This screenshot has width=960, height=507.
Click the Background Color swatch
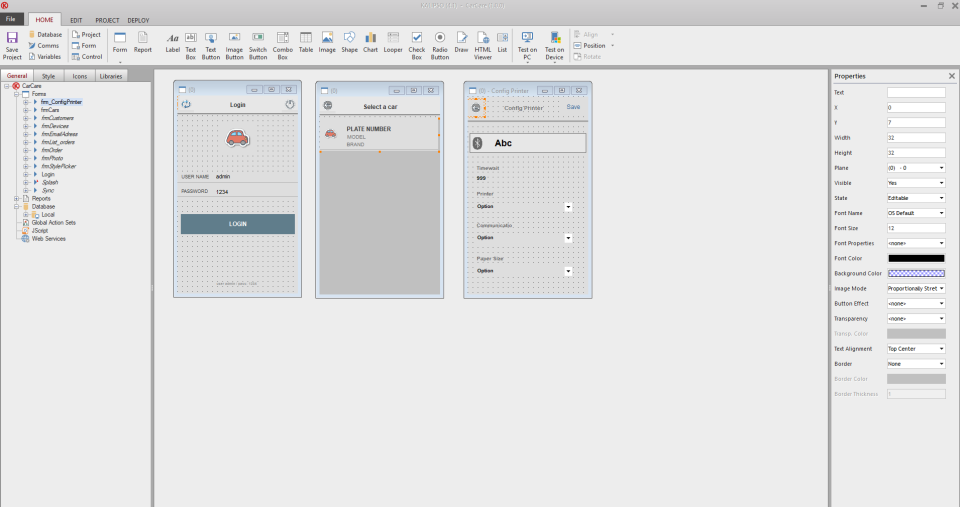click(916, 274)
